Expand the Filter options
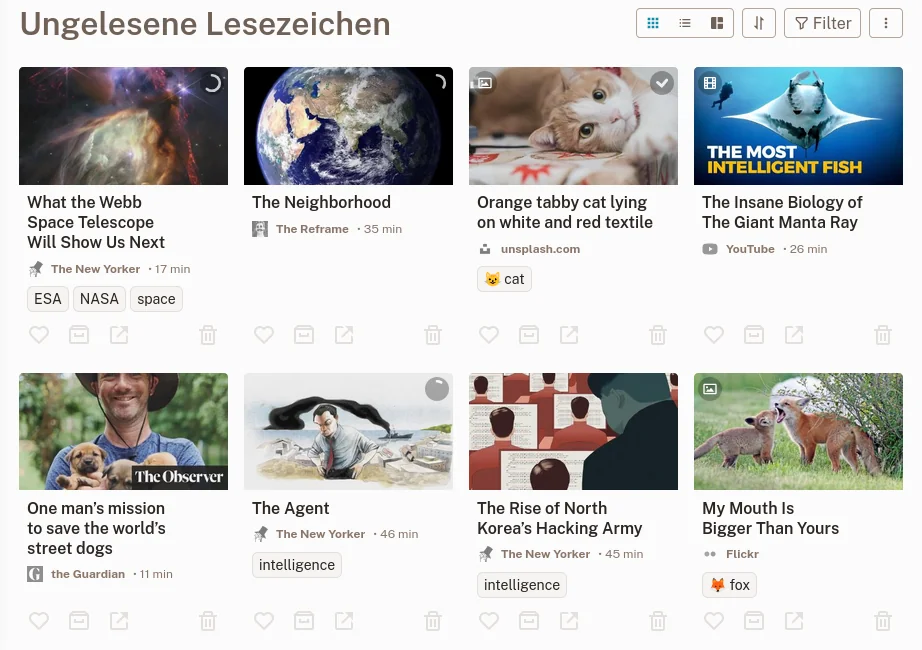This screenshot has width=922, height=650. pos(823,23)
